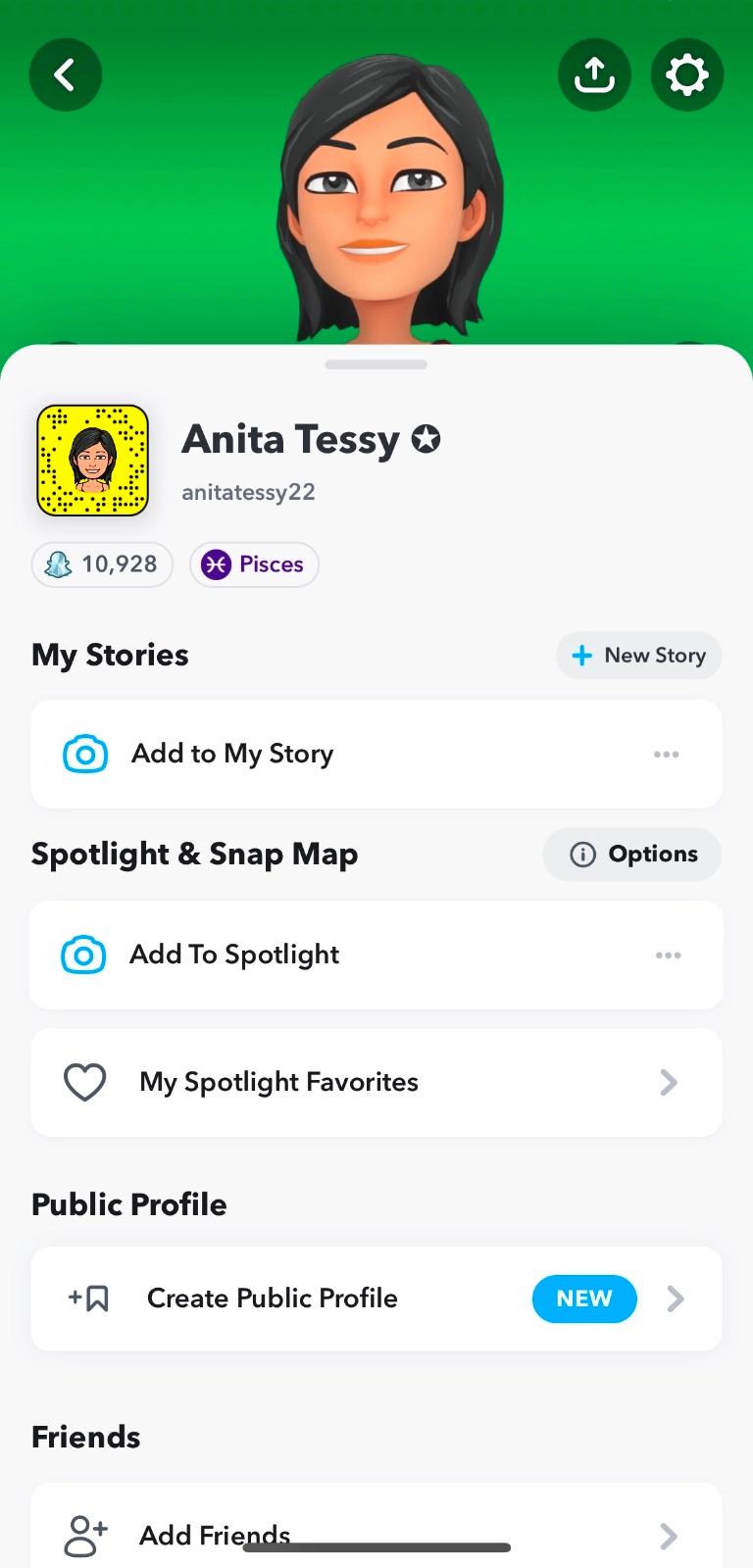Image resolution: width=753 pixels, height=1568 pixels.
Task: Open three-dot menu for Add To Spotlight
Action: point(668,955)
